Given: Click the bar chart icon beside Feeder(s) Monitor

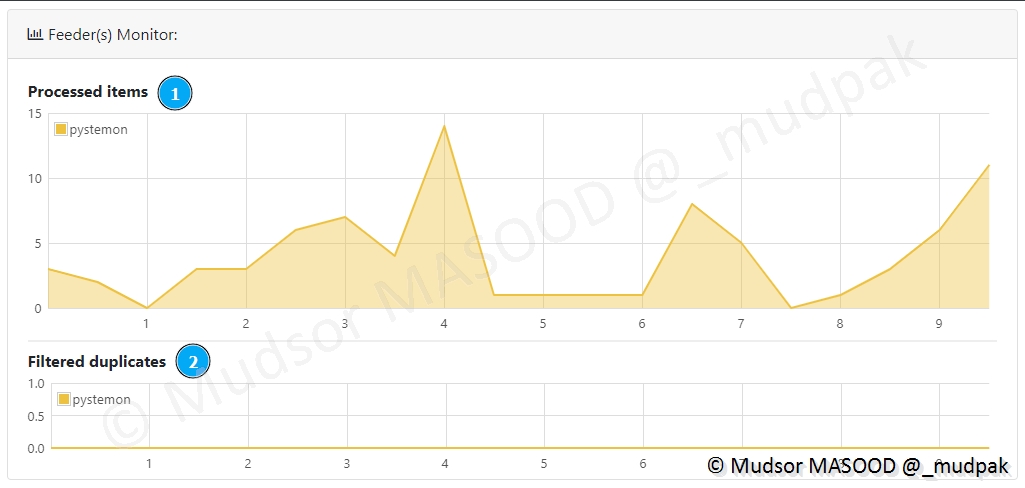Looking at the screenshot, I should click(x=35, y=35).
